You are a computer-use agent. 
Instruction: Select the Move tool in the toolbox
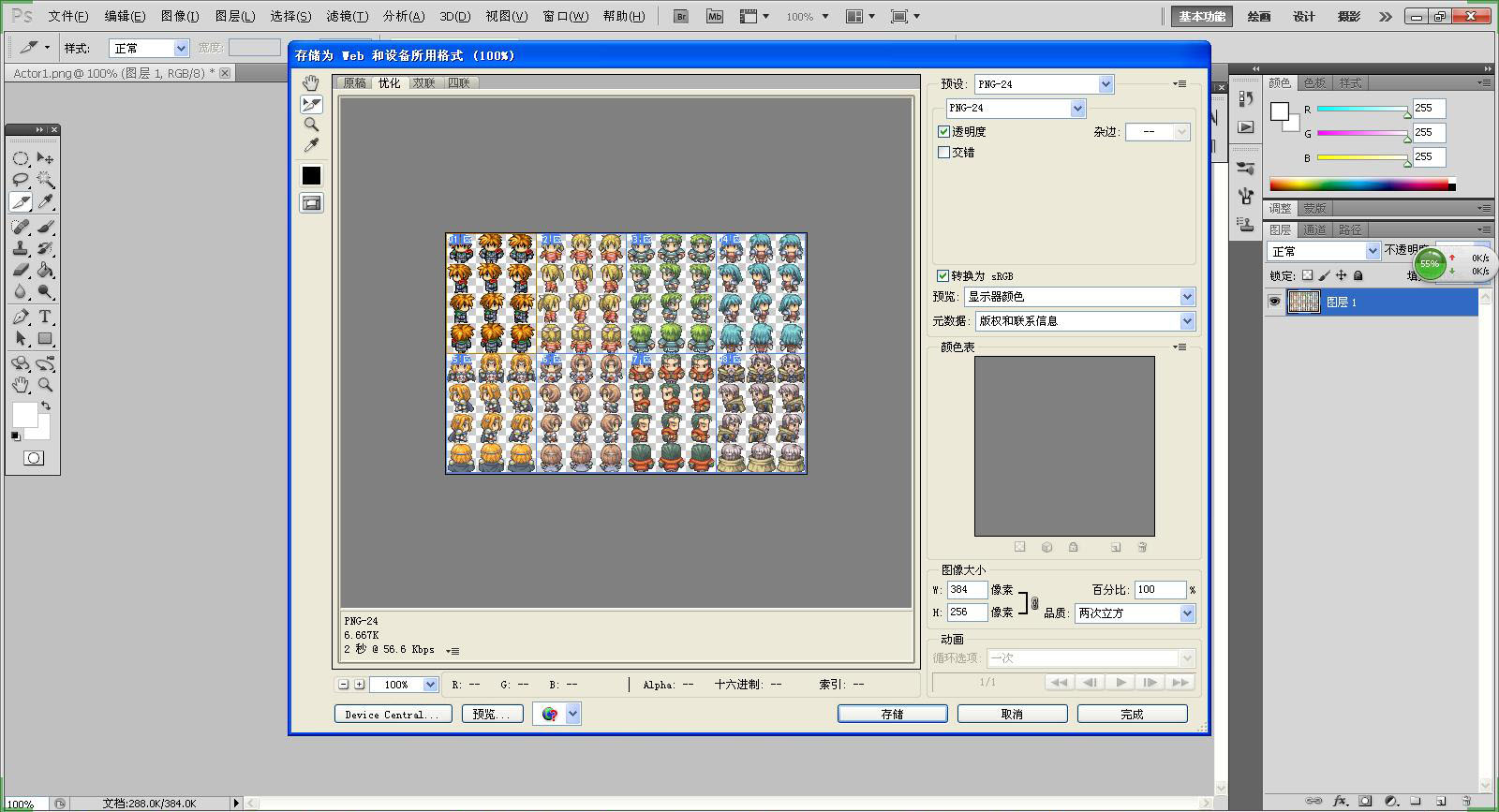click(x=45, y=158)
